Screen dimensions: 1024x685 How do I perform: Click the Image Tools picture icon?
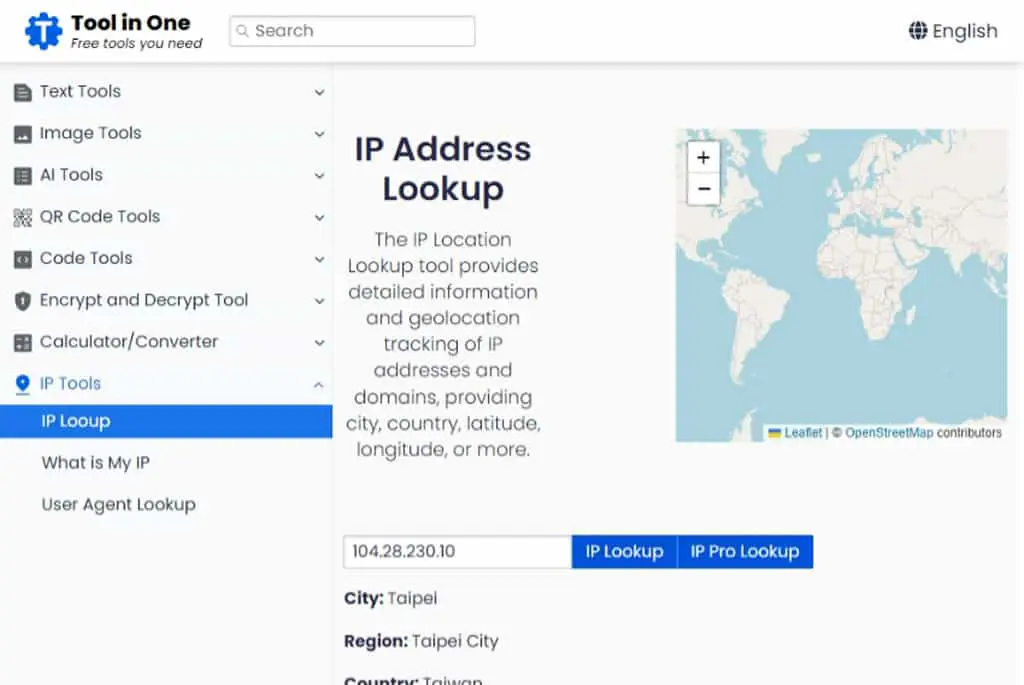(22, 135)
